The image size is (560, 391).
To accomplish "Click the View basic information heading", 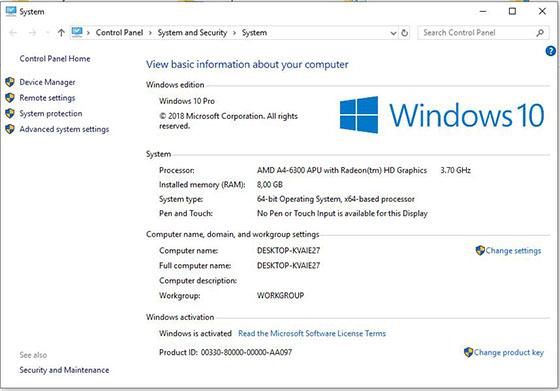I will 247,65.
